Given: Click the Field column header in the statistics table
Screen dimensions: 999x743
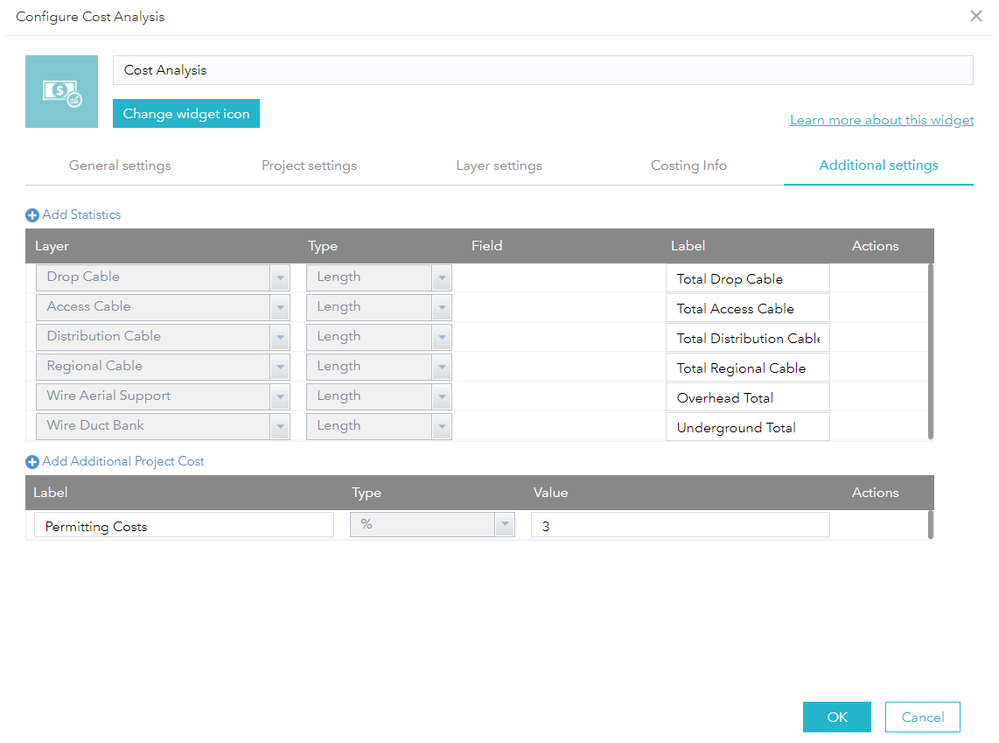Looking at the screenshot, I should click(x=487, y=246).
